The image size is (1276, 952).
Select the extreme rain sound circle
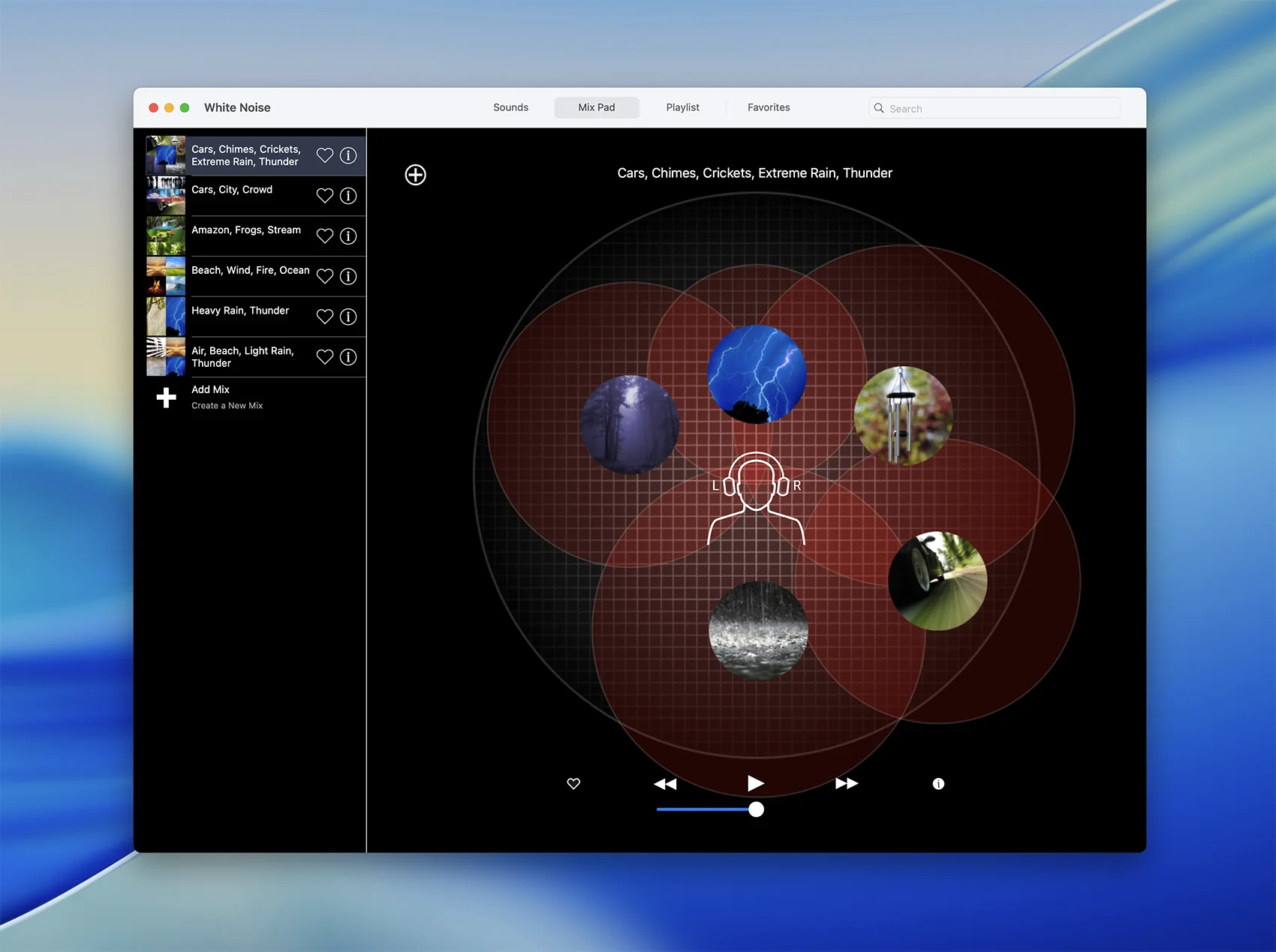coord(758,630)
